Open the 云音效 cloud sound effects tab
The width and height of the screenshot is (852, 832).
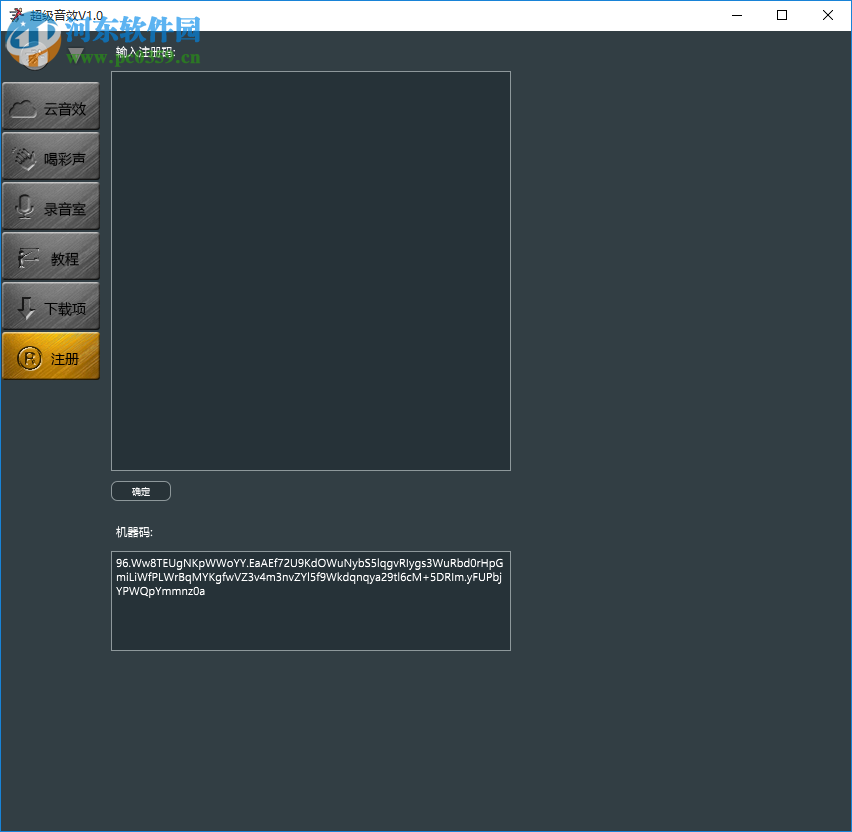tap(51, 107)
